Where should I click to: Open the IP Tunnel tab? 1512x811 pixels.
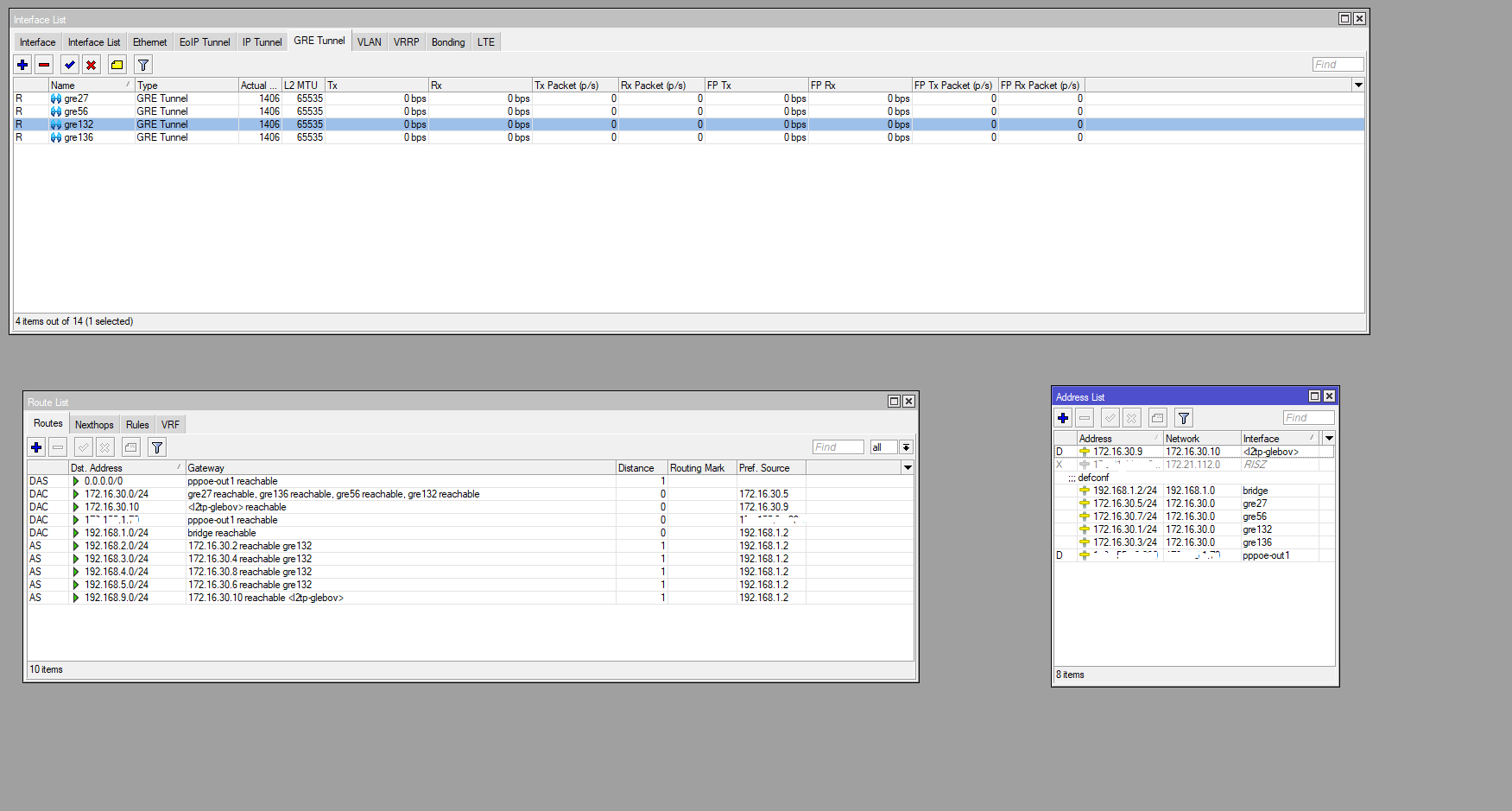[x=262, y=41]
